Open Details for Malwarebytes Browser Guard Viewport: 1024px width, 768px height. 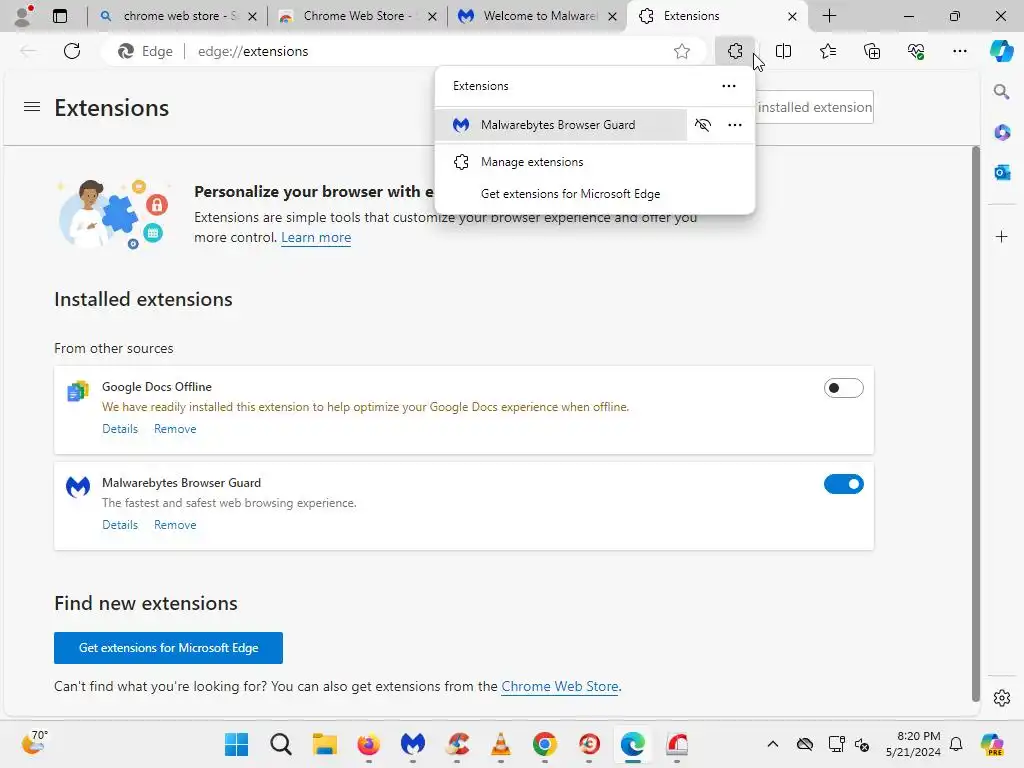[x=120, y=525]
